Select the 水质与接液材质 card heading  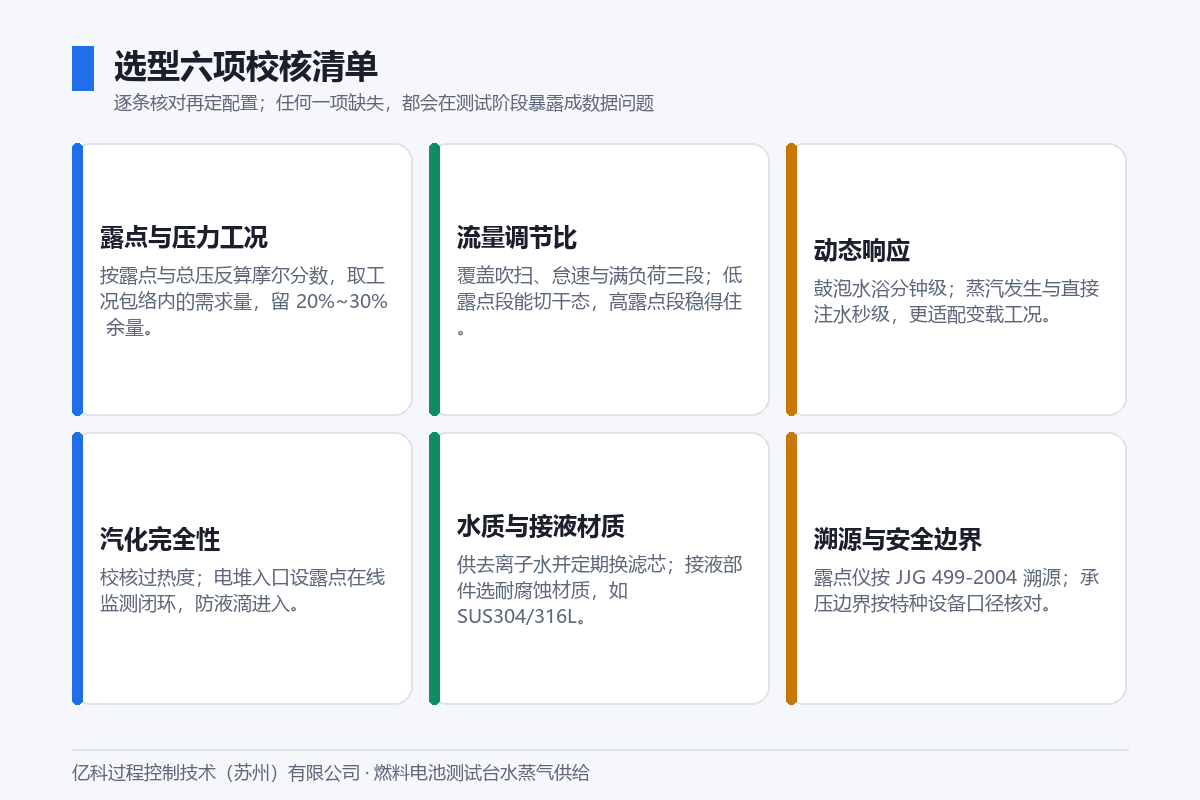[x=541, y=527]
